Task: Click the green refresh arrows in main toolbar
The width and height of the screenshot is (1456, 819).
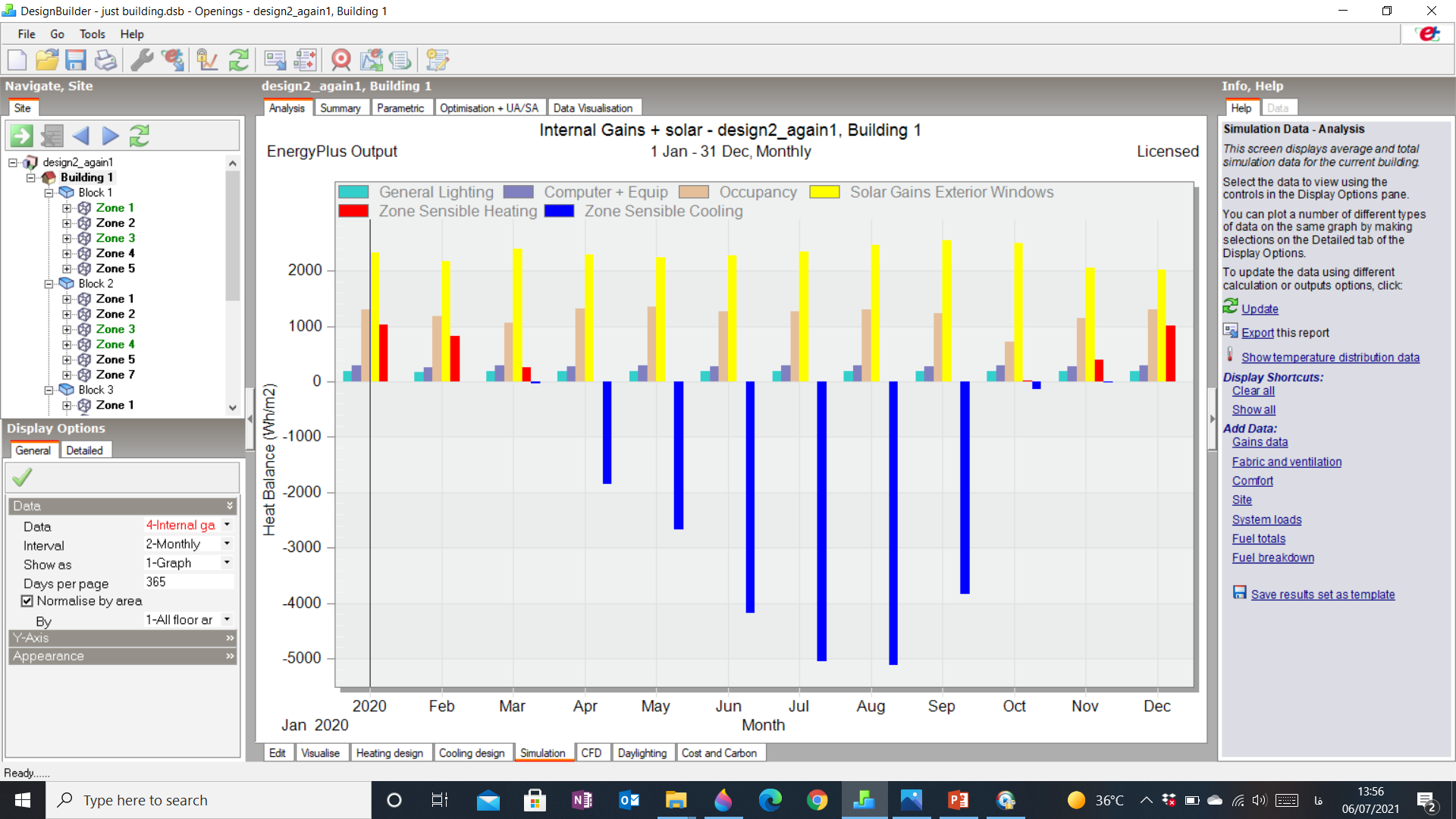Action: (x=239, y=60)
